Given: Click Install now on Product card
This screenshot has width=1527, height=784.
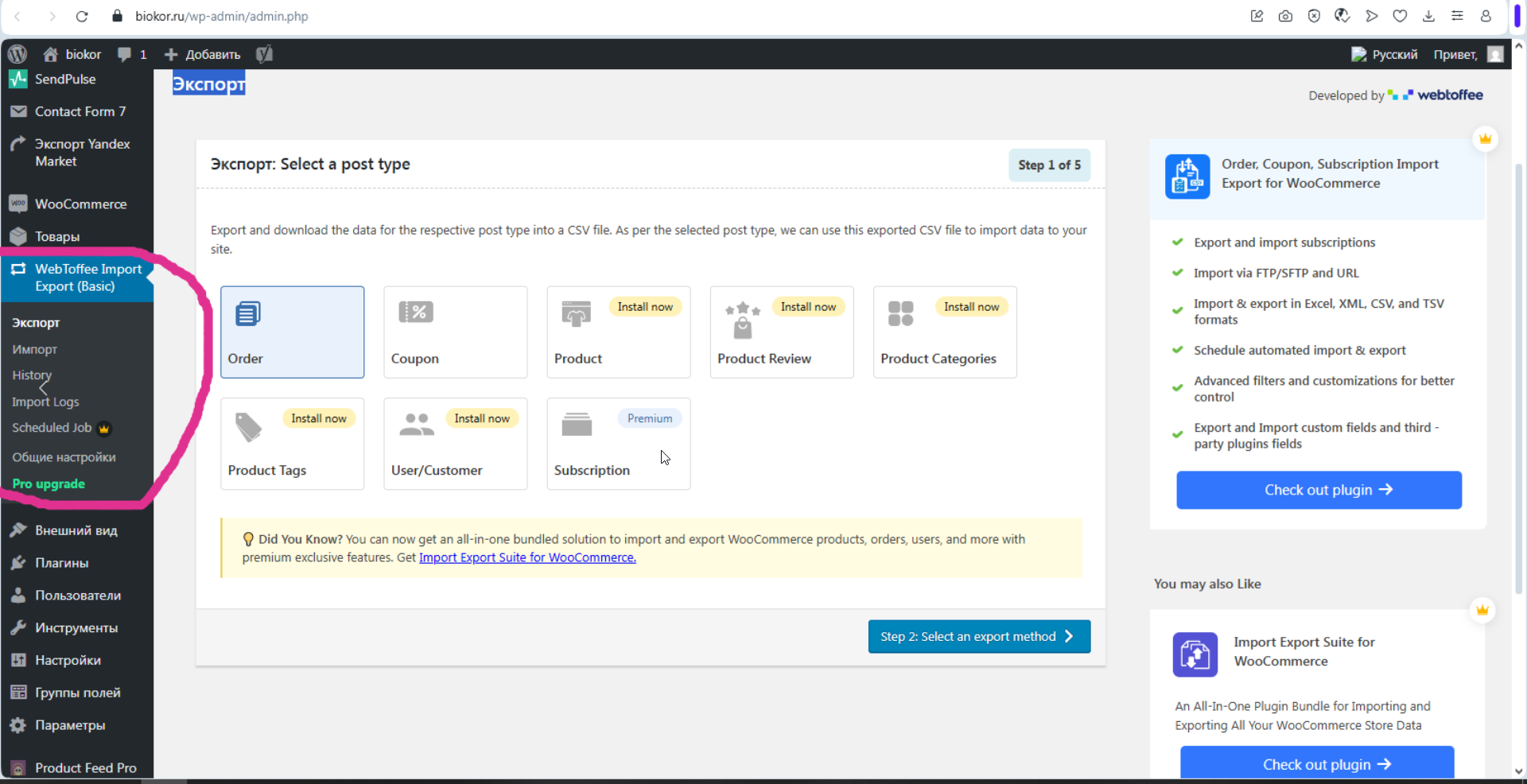Looking at the screenshot, I should coord(645,307).
